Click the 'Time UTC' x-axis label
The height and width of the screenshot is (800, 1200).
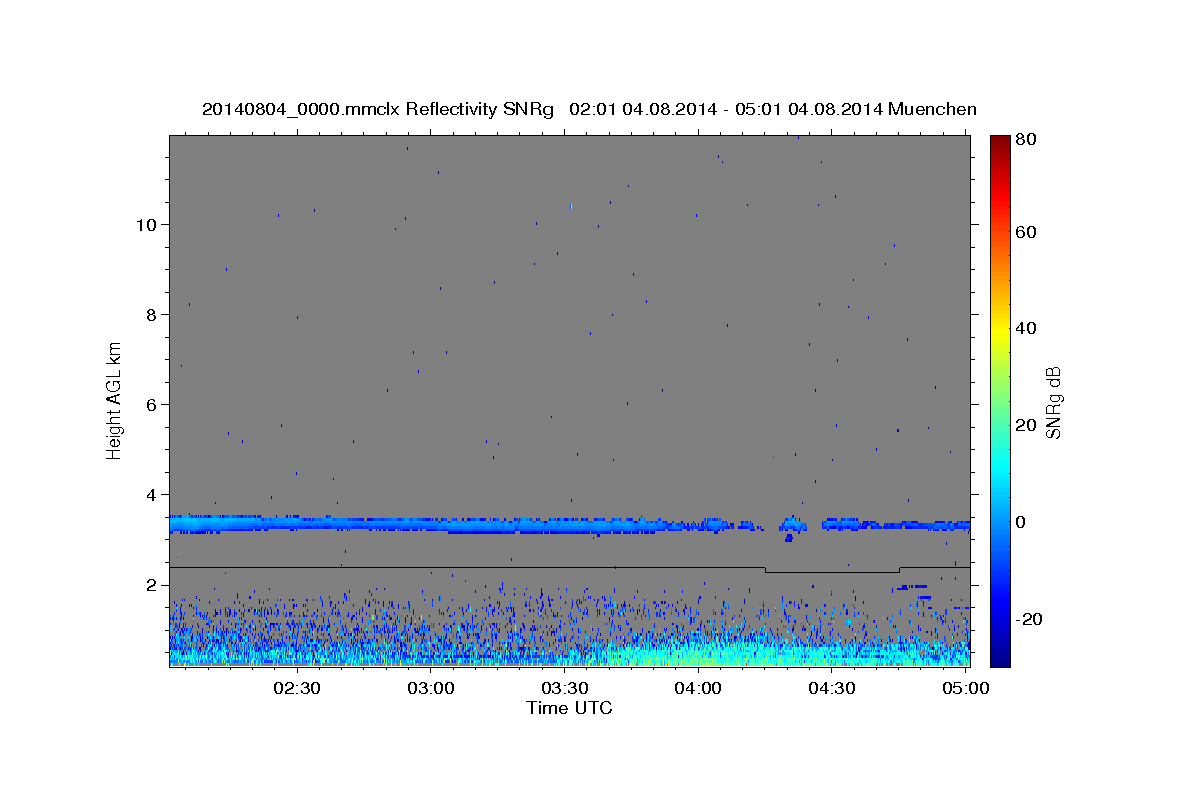(569, 708)
